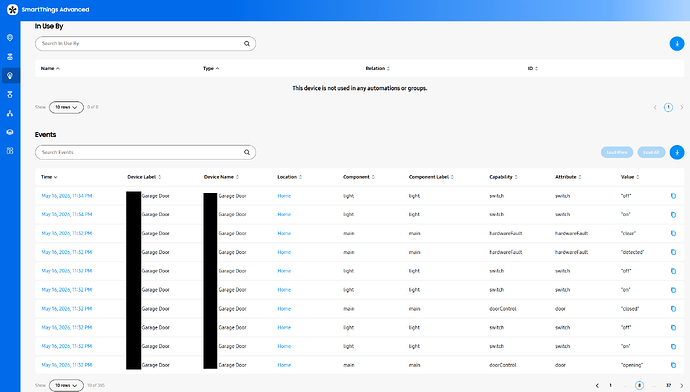Click the "not used in any automations" message

360,88
